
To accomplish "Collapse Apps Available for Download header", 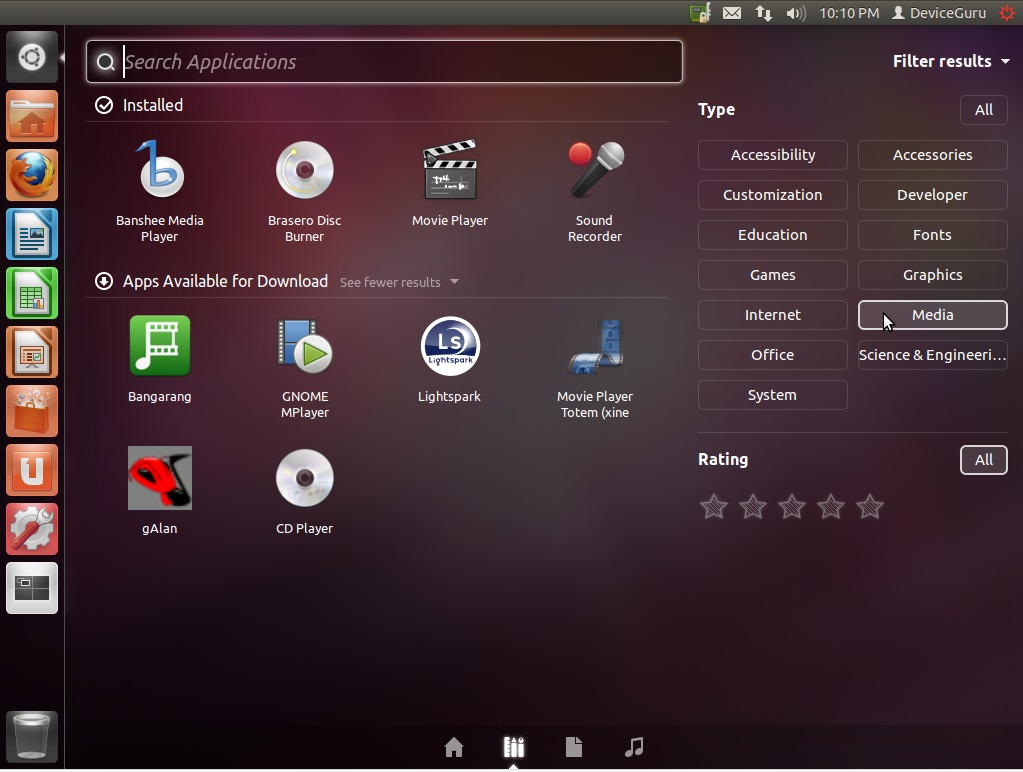I will point(211,281).
